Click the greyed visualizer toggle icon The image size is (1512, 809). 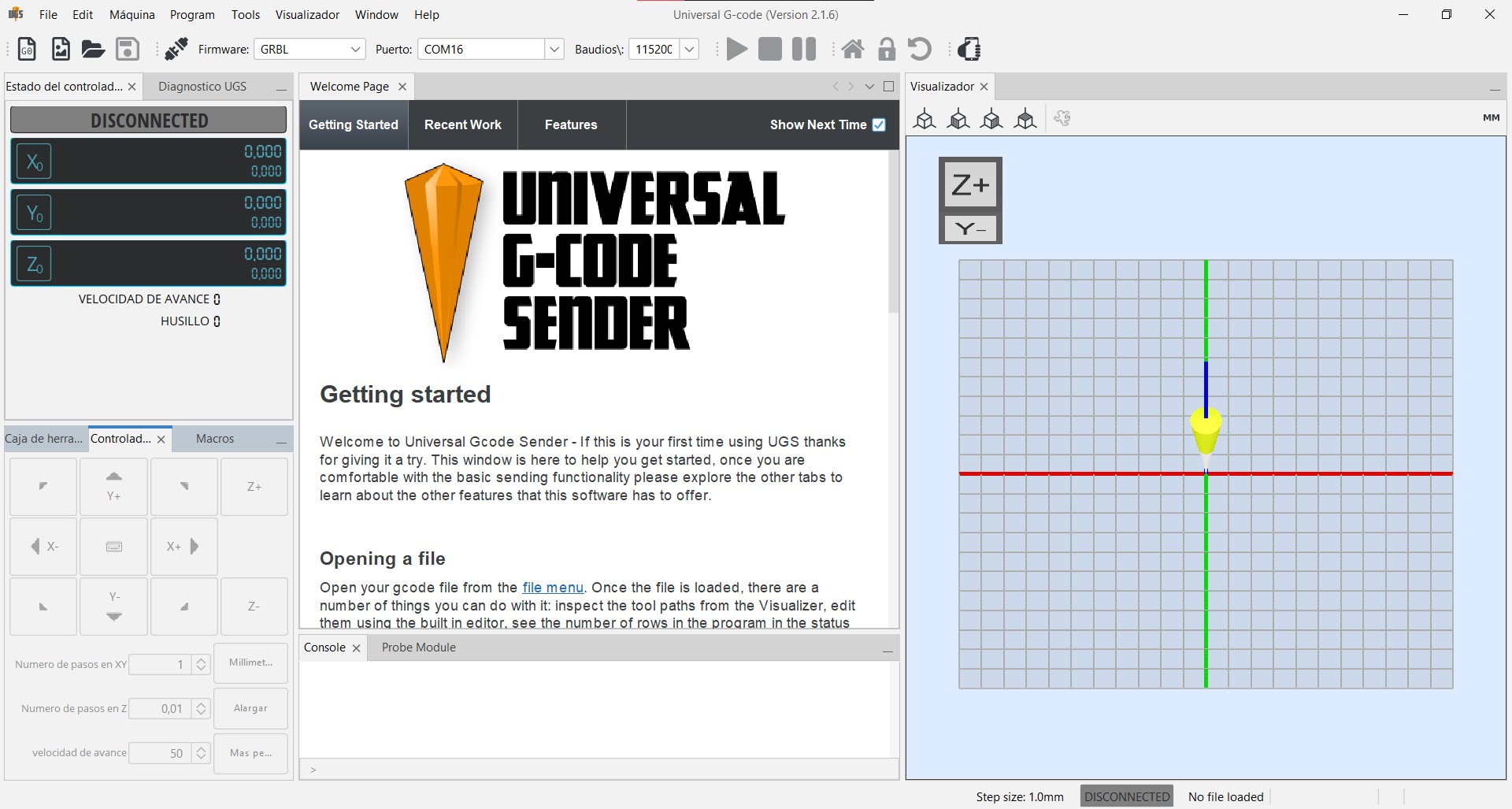click(1062, 119)
